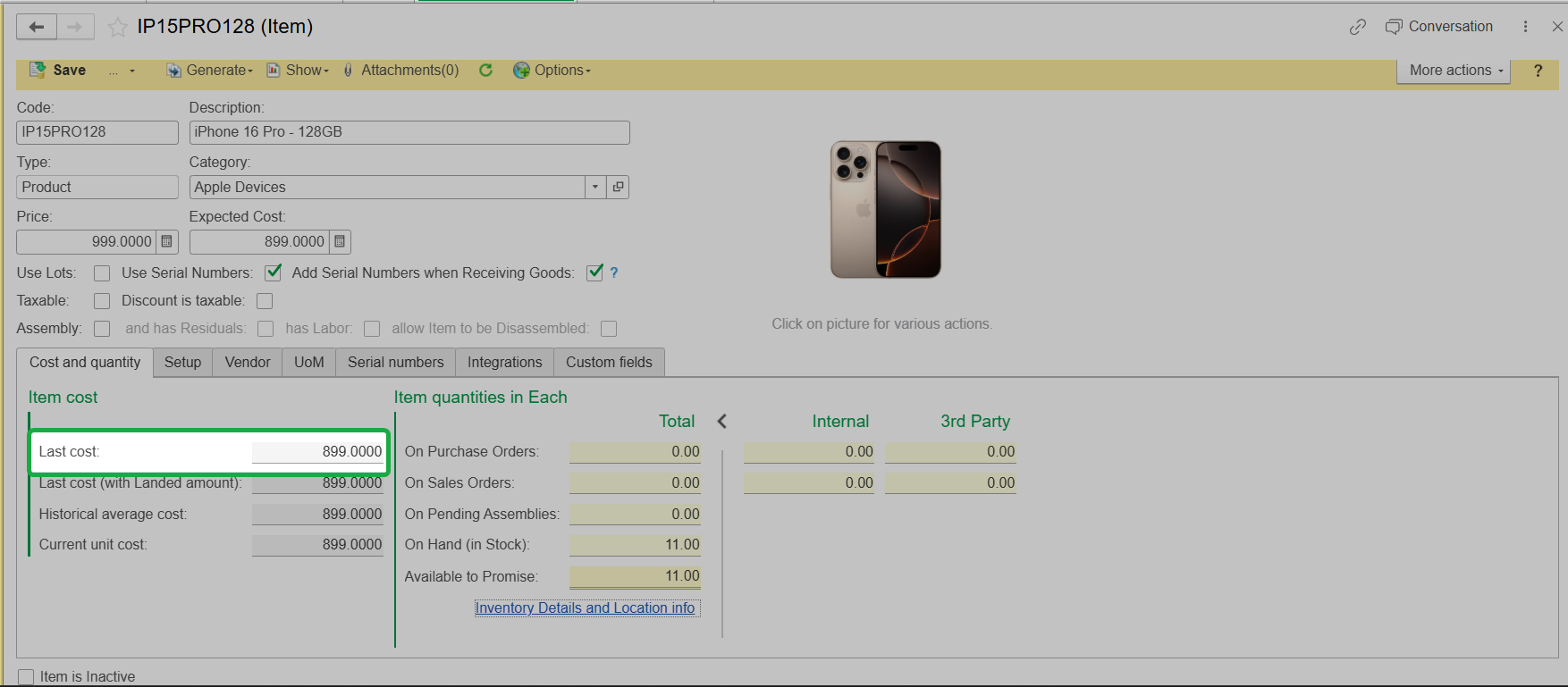
Task: Click Last cost (with Landed amount) value
Action: pos(317,483)
